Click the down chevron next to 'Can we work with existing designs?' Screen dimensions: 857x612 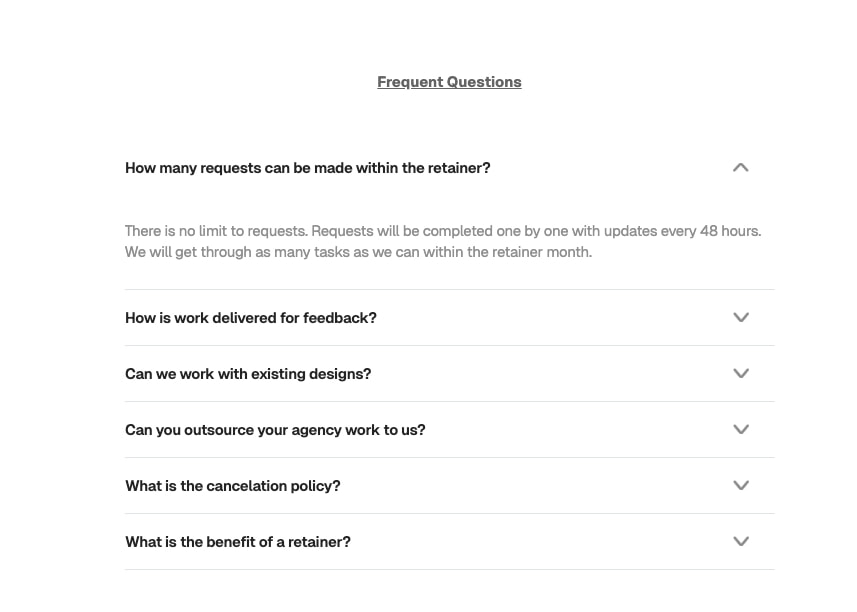pyautogui.click(x=741, y=374)
